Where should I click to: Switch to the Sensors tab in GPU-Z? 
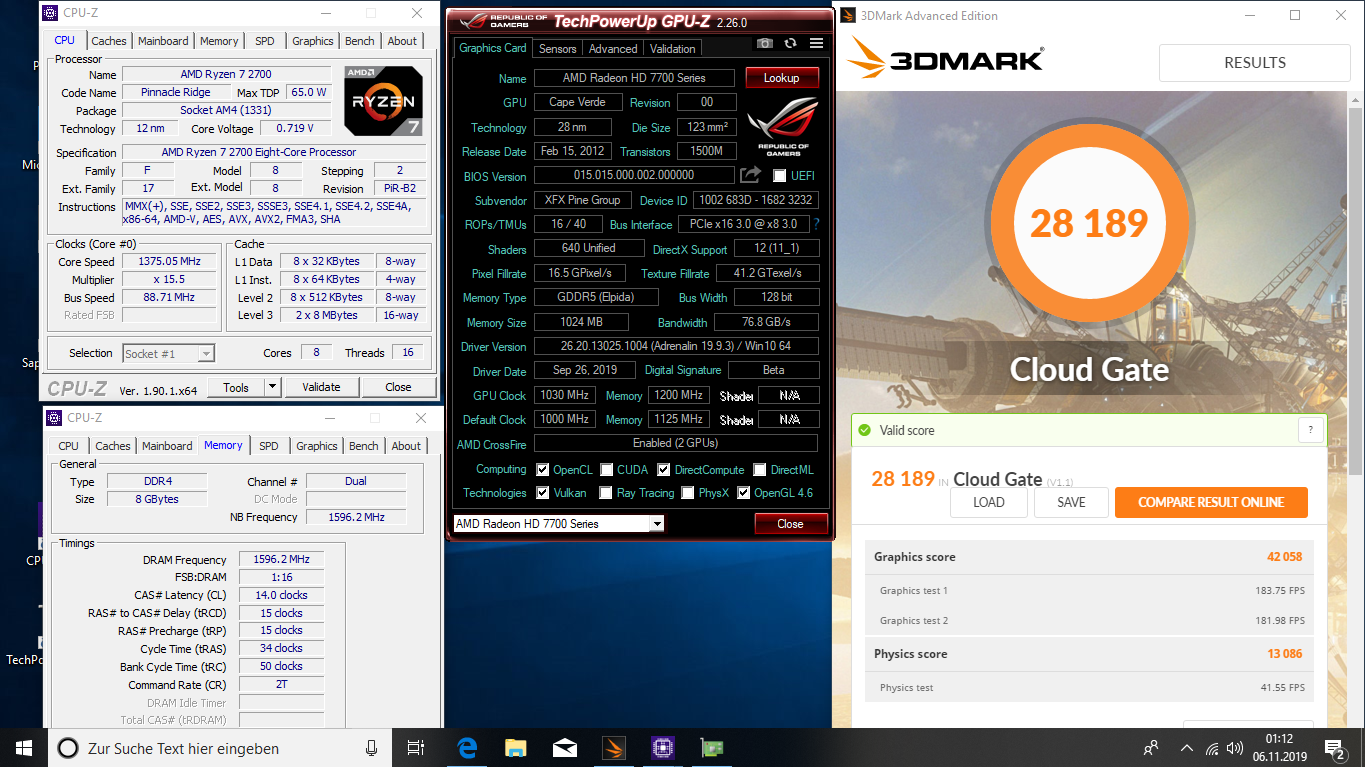tap(557, 48)
